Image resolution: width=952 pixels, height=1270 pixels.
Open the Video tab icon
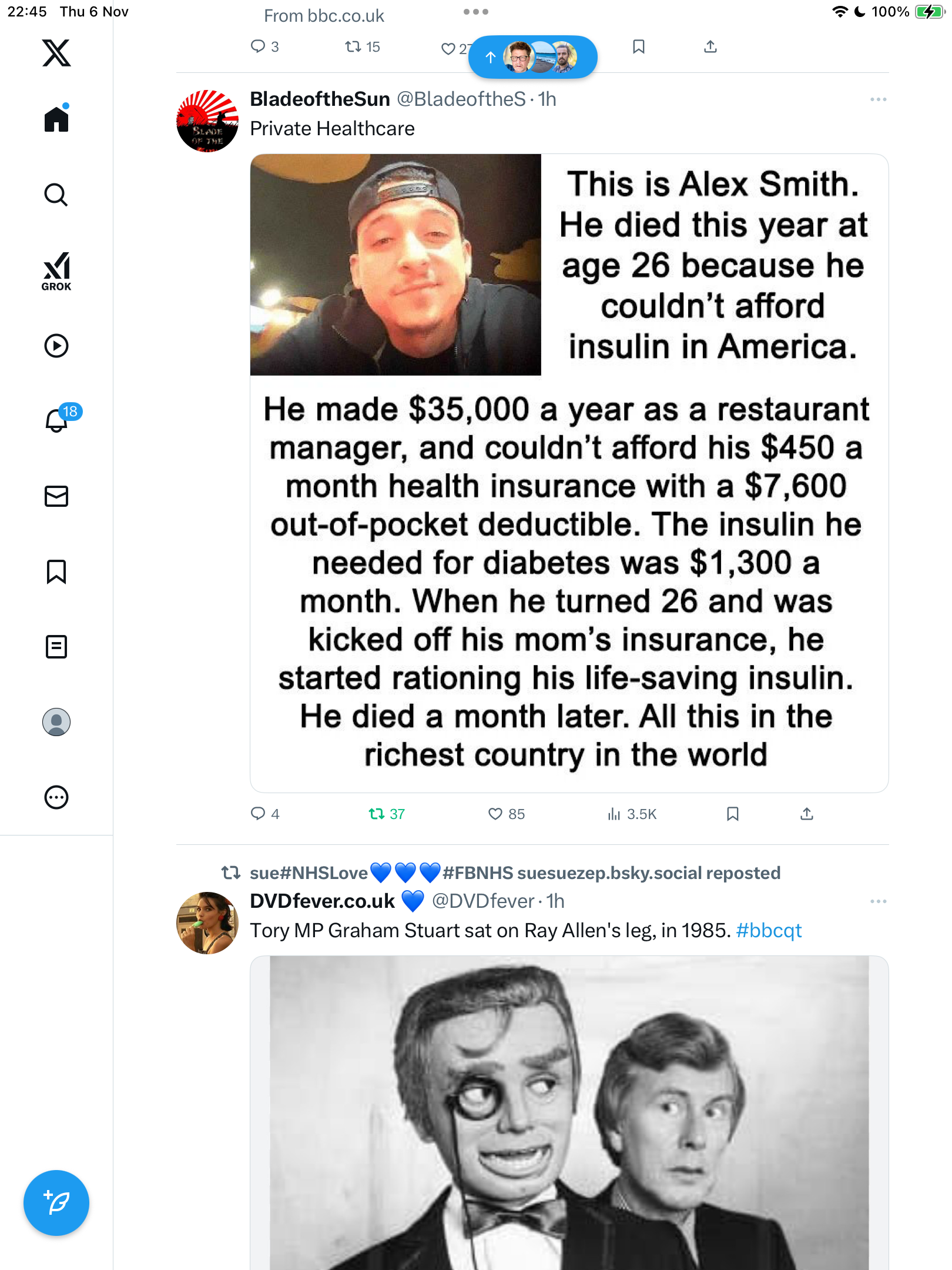pyautogui.click(x=56, y=346)
